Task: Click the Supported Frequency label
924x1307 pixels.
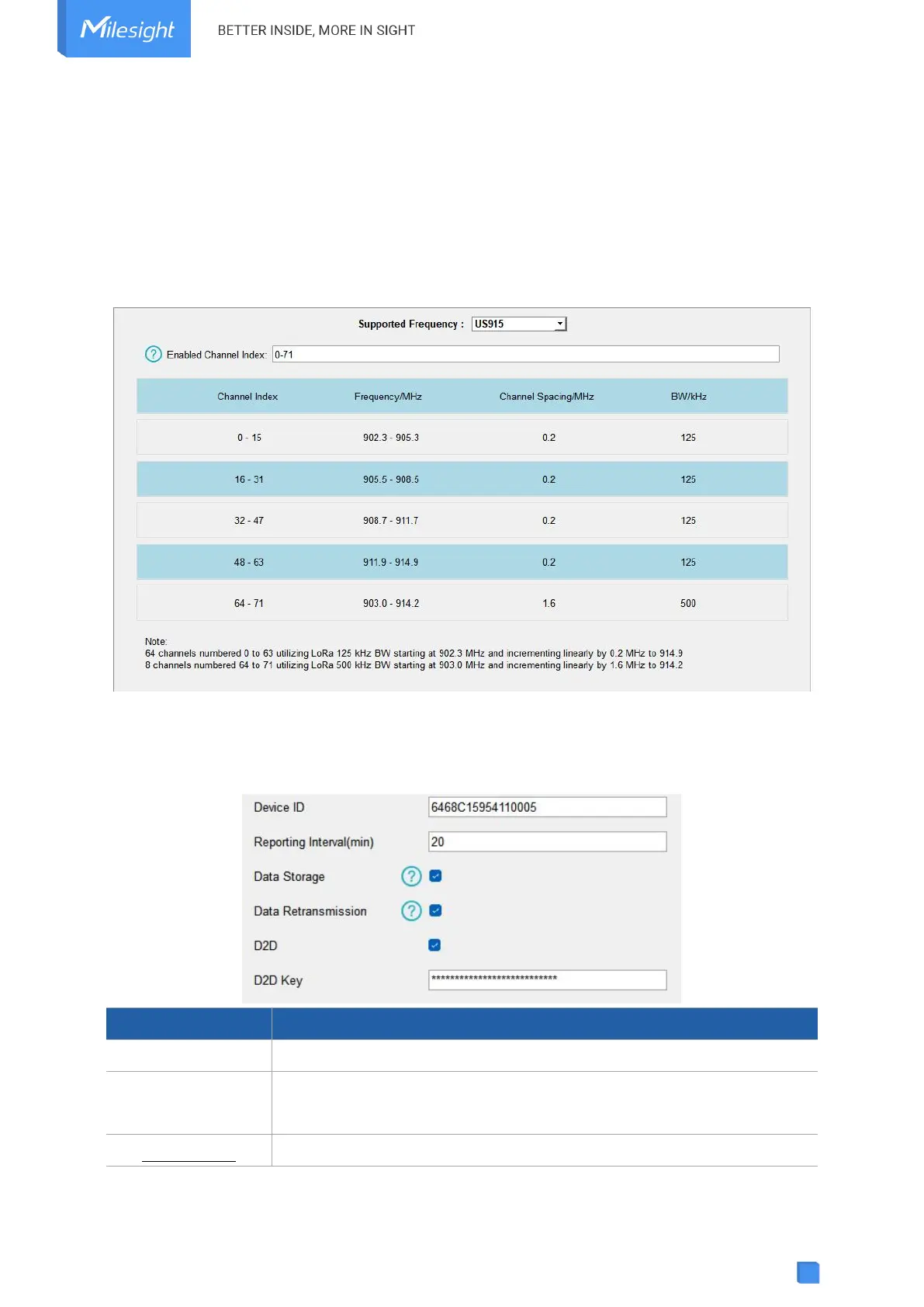Action: pos(411,324)
